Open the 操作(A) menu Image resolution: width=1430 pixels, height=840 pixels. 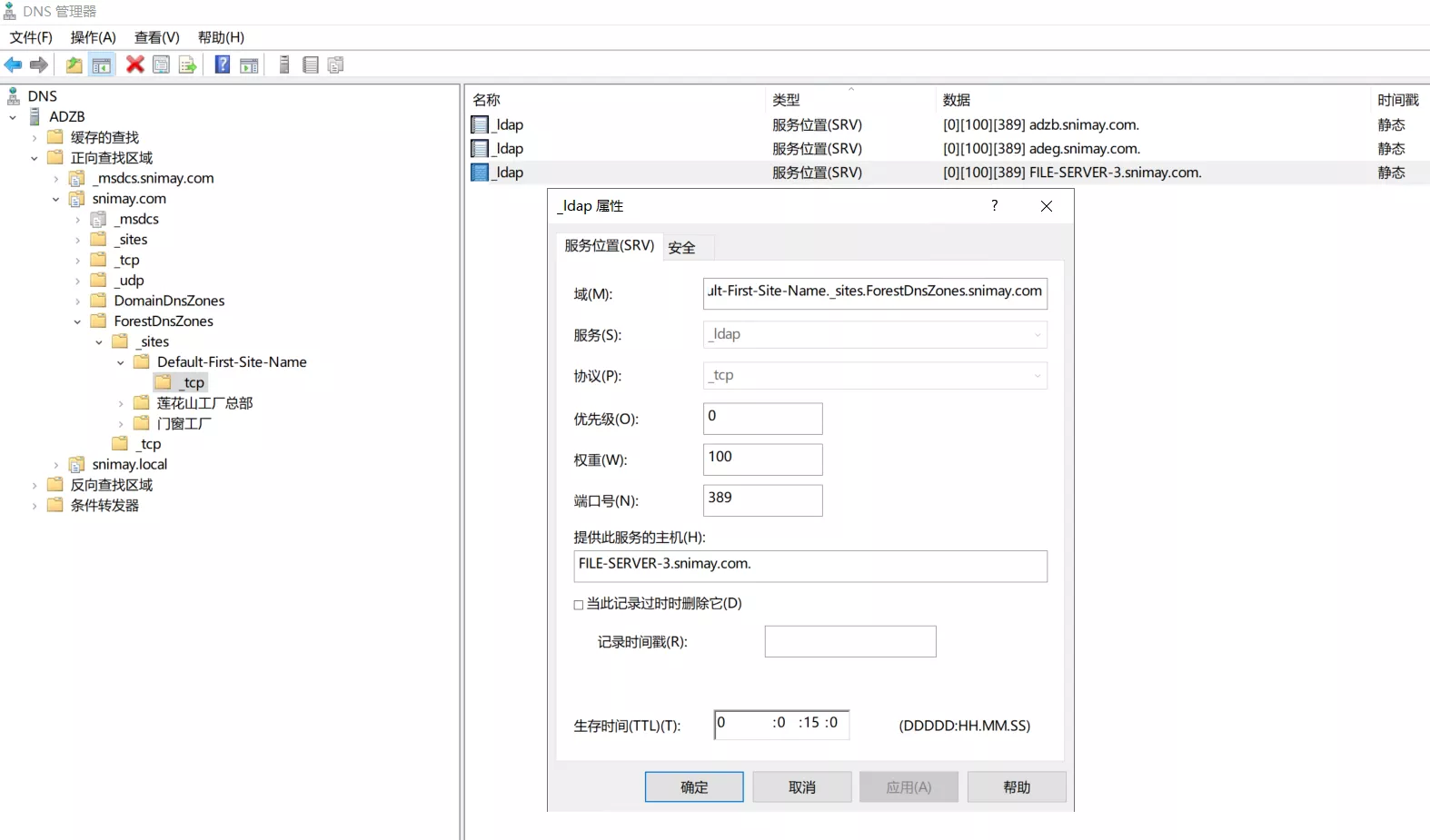[x=93, y=37]
